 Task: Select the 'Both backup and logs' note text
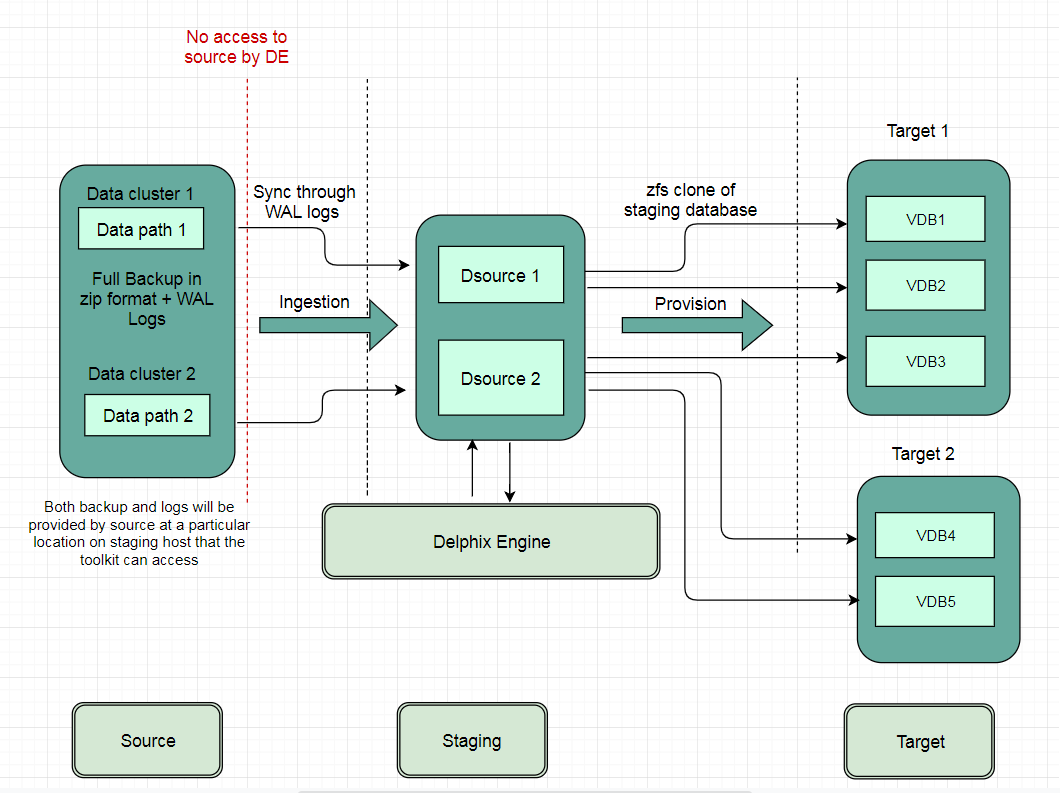coord(139,534)
